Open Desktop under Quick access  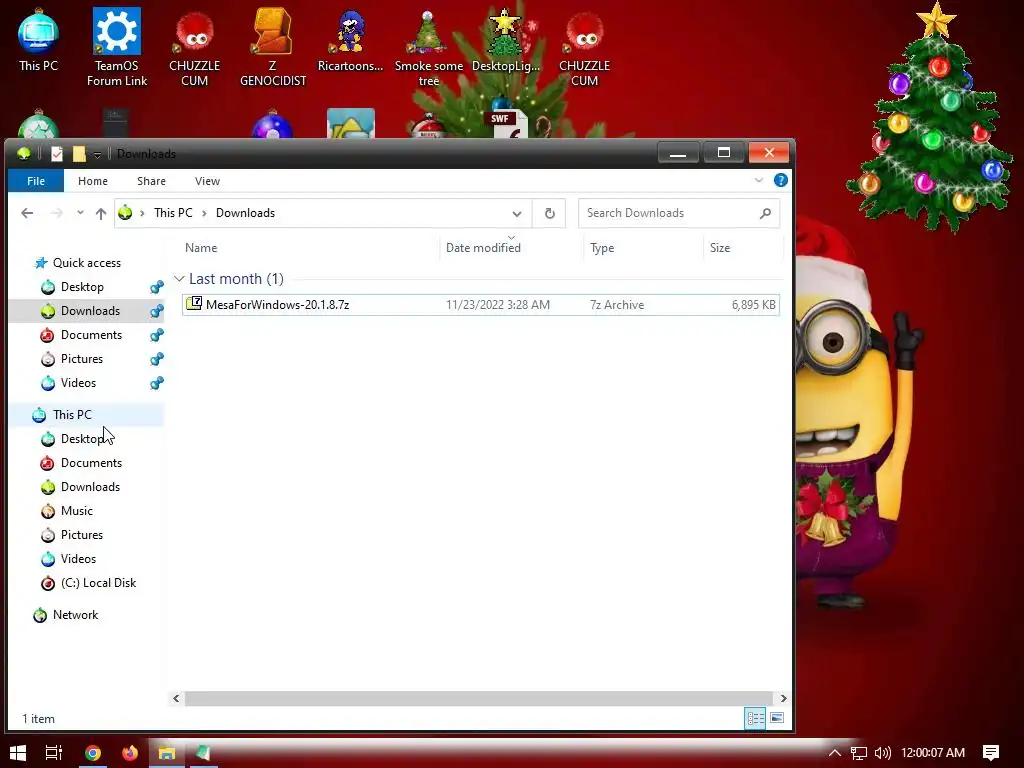coord(82,287)
